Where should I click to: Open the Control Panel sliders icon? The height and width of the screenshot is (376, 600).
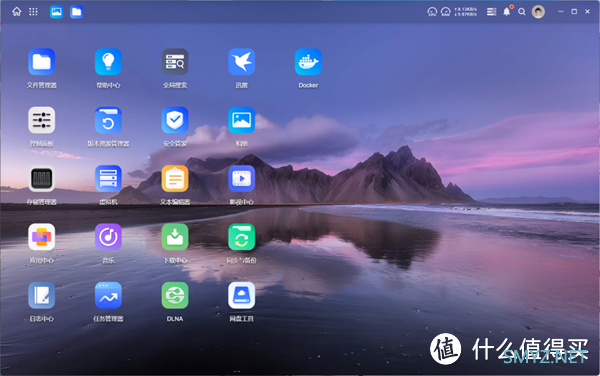(42, 120)
